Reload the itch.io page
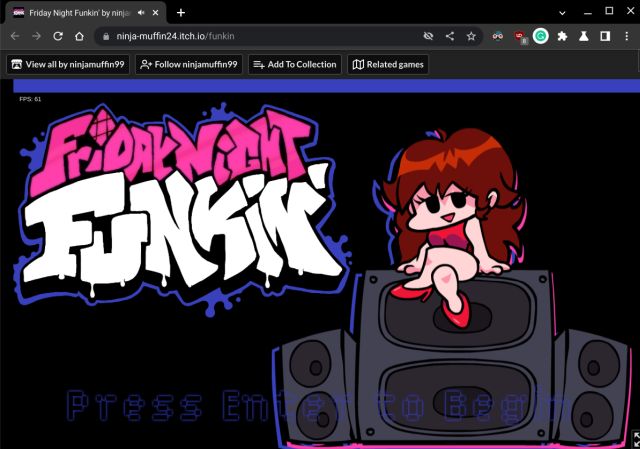The width and height of the screenshot is (640, 449). 58,36
